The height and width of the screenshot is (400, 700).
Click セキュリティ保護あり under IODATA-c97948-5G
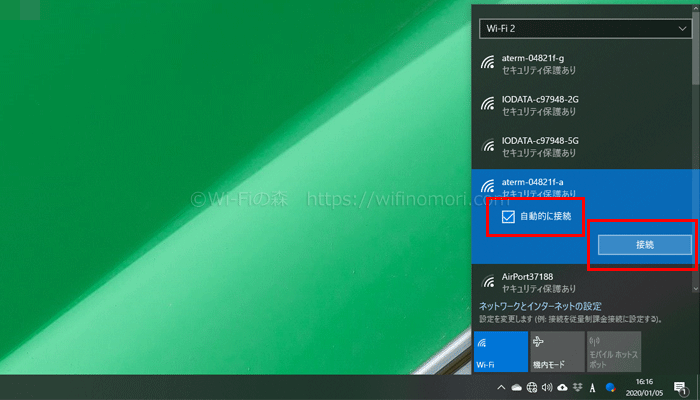point(538,153)
